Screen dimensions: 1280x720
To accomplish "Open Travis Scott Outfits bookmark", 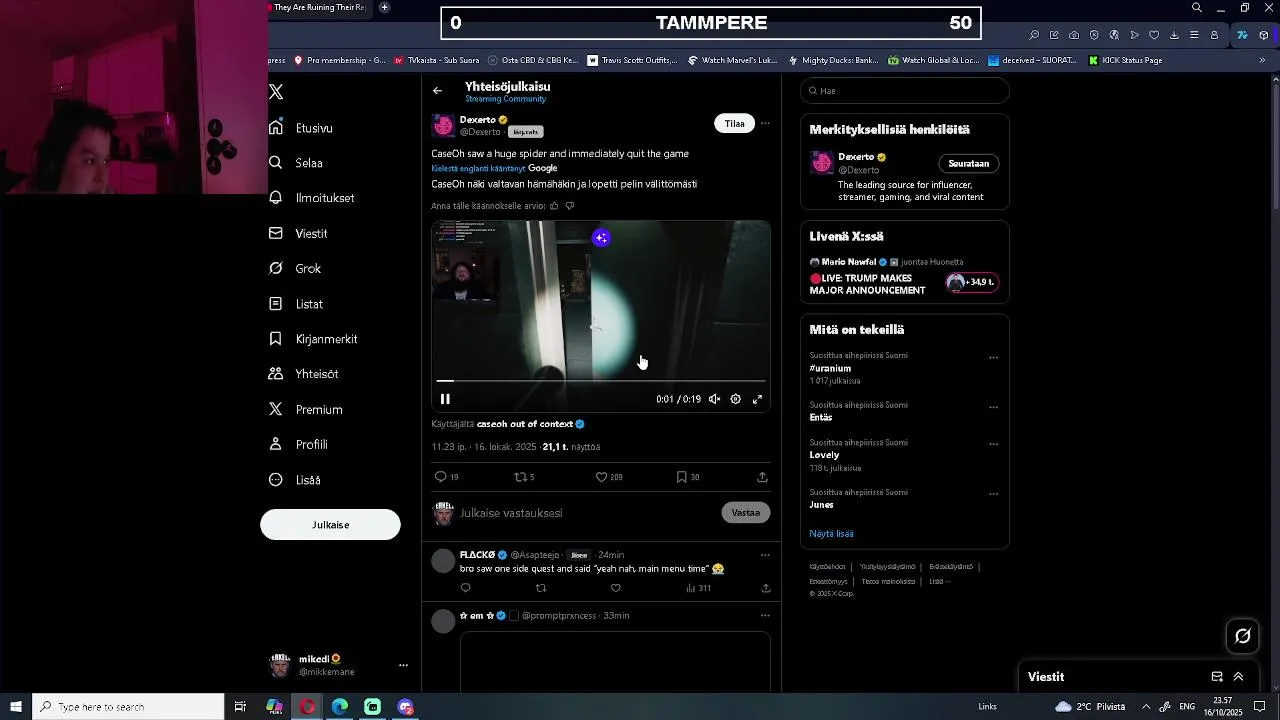I will coord(632,60).
